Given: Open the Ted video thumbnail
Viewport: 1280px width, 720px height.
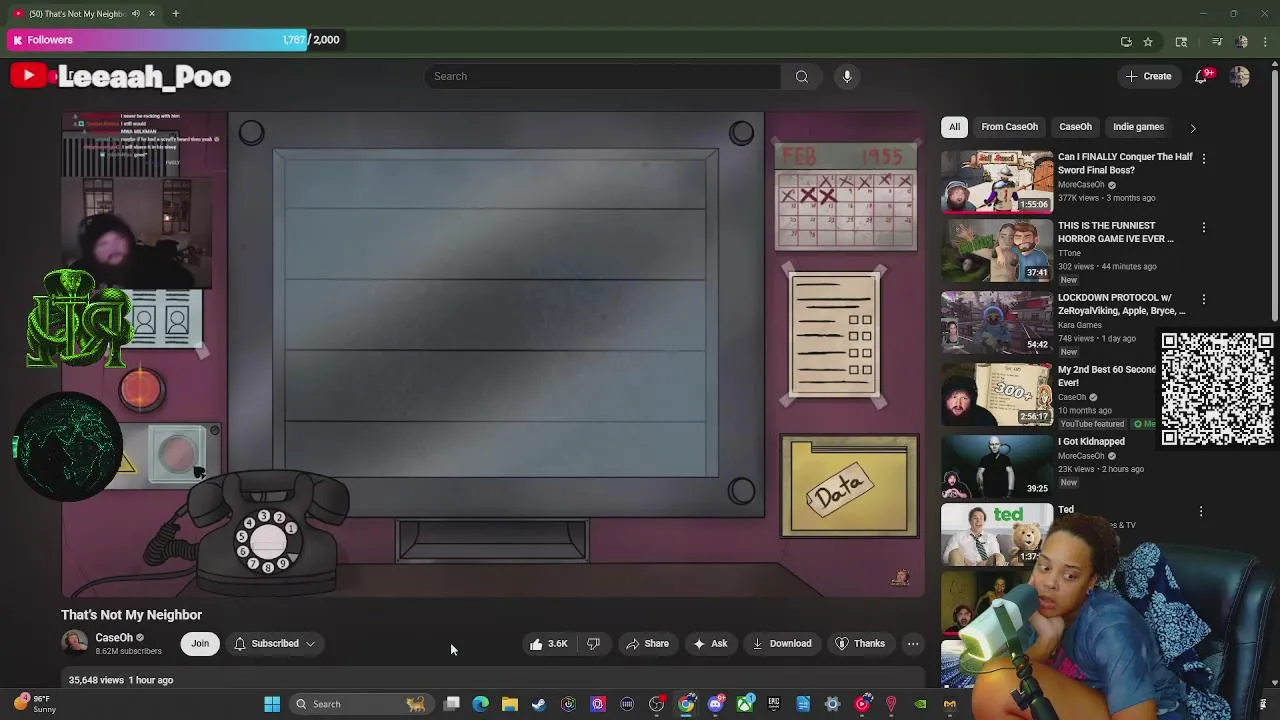Looking at the screenshot, I should [x=997, y=535].
